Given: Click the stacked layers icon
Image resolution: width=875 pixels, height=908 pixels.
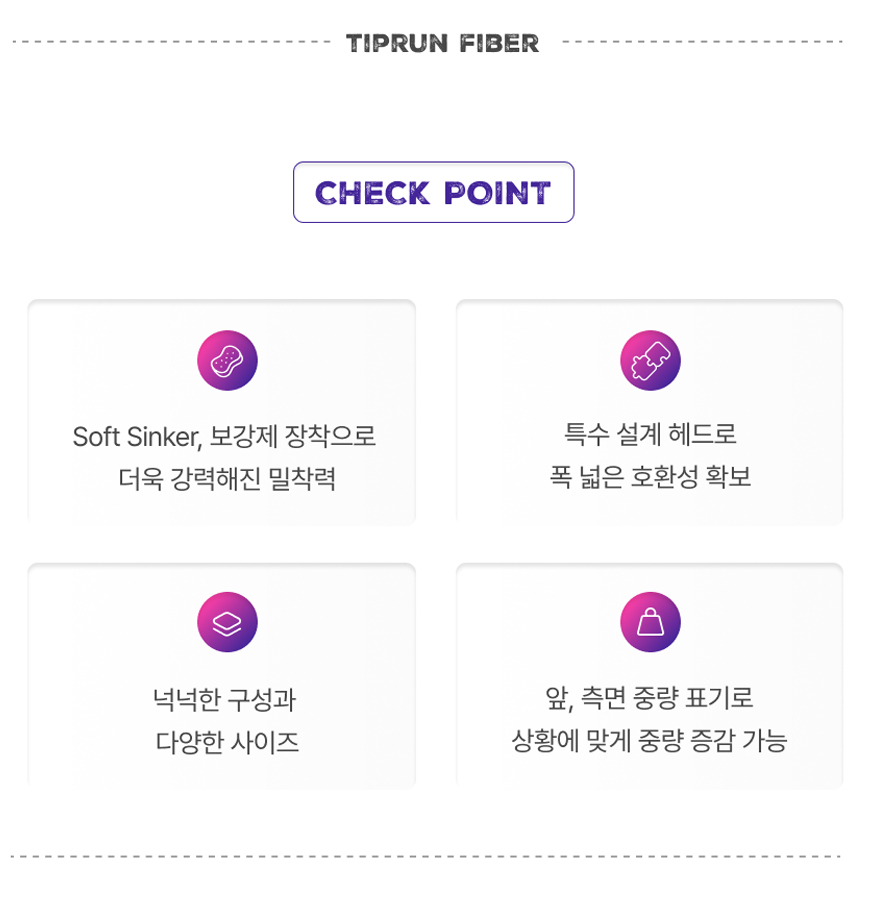Looking at the screenshot, I should click(227, 622).
